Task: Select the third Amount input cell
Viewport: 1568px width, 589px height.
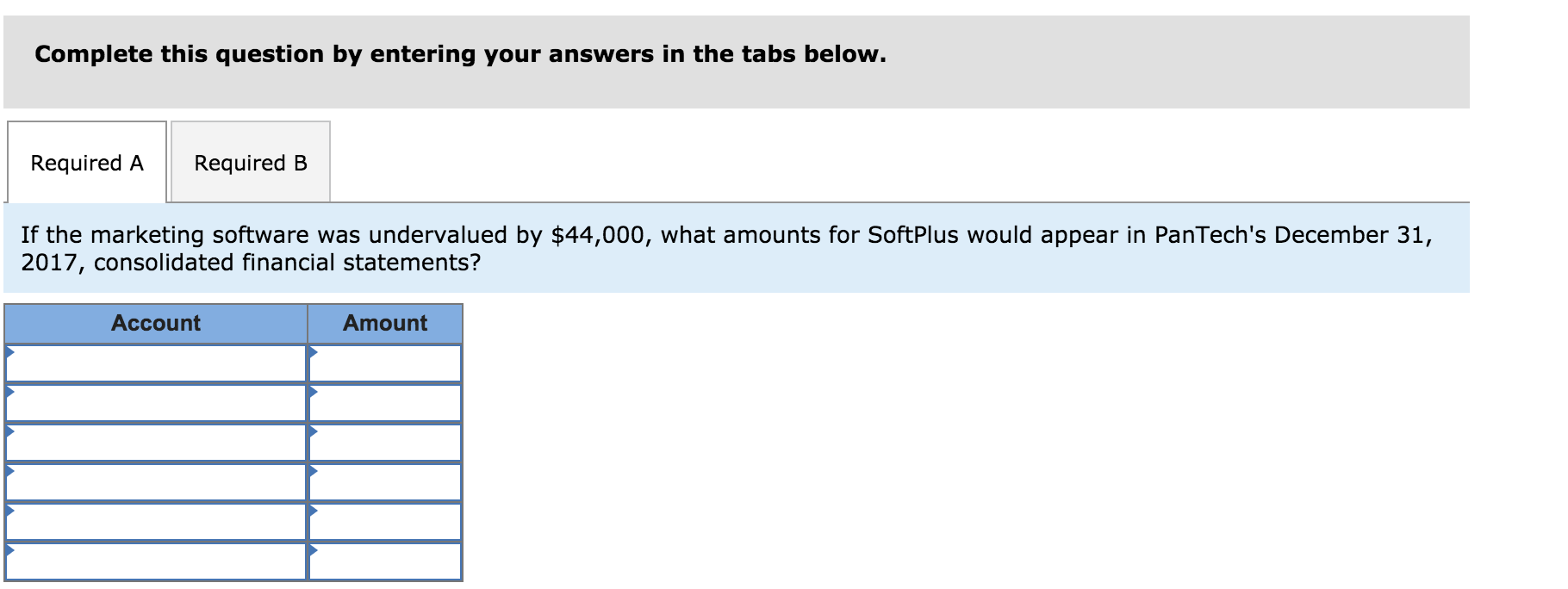Action: 388,442
